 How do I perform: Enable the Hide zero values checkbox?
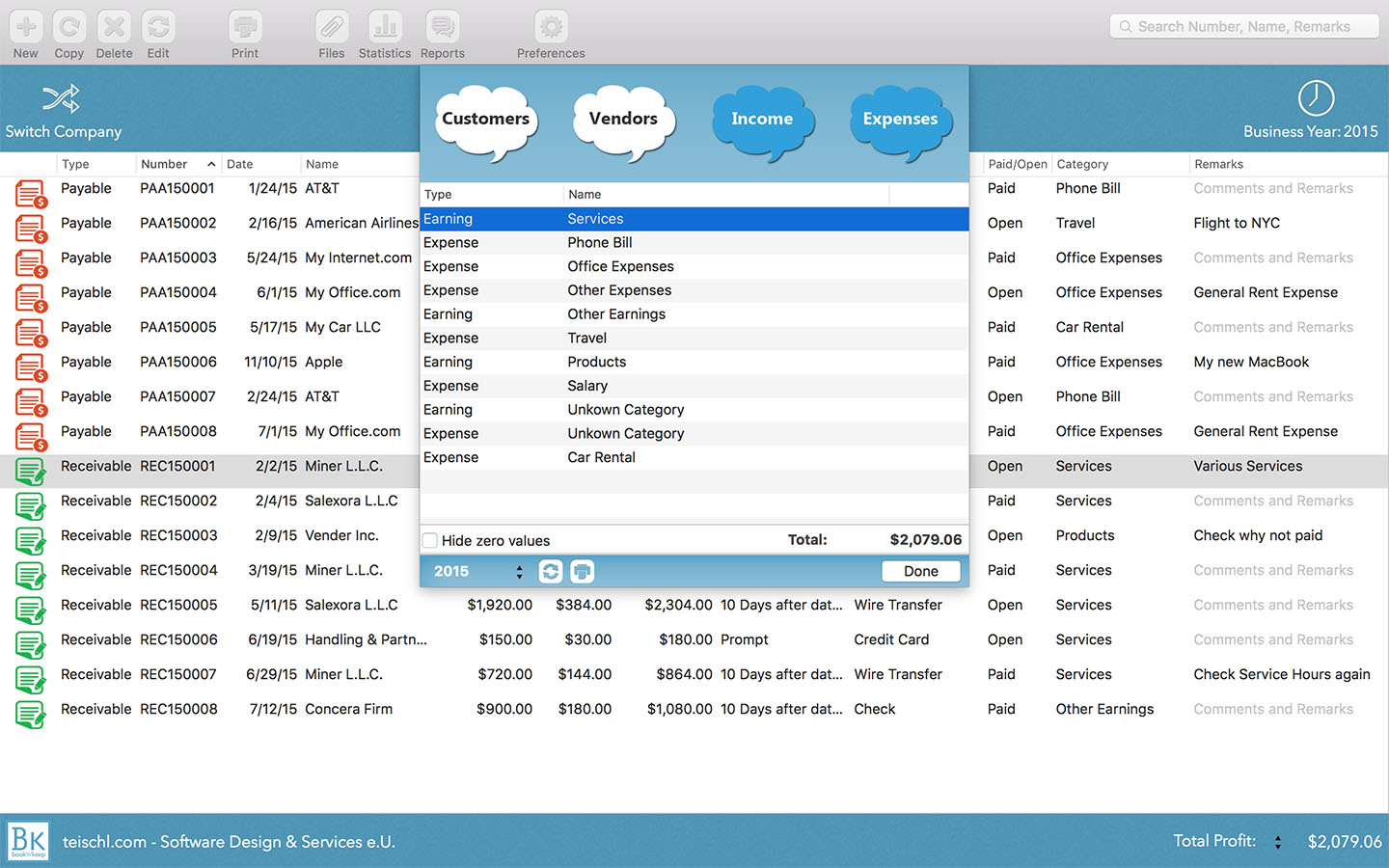coord(430,541)
